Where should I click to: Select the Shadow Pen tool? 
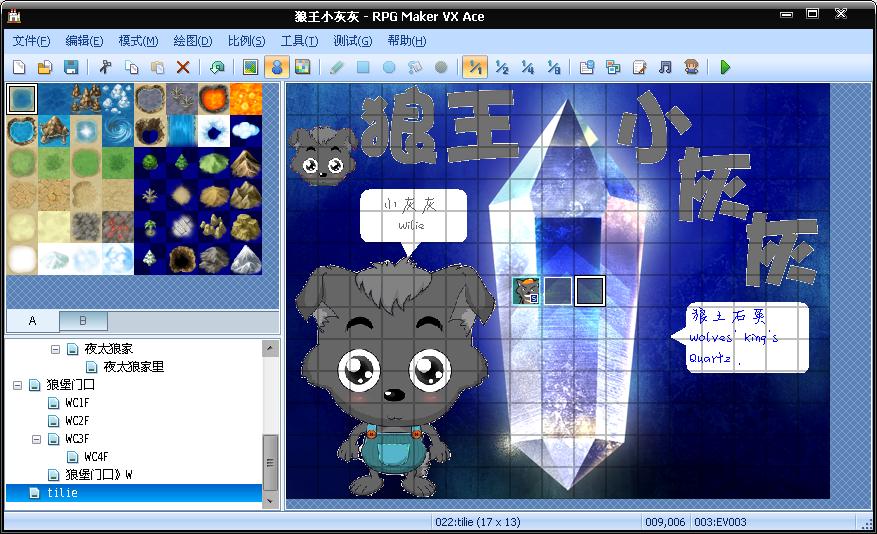(x=441, y=67)
